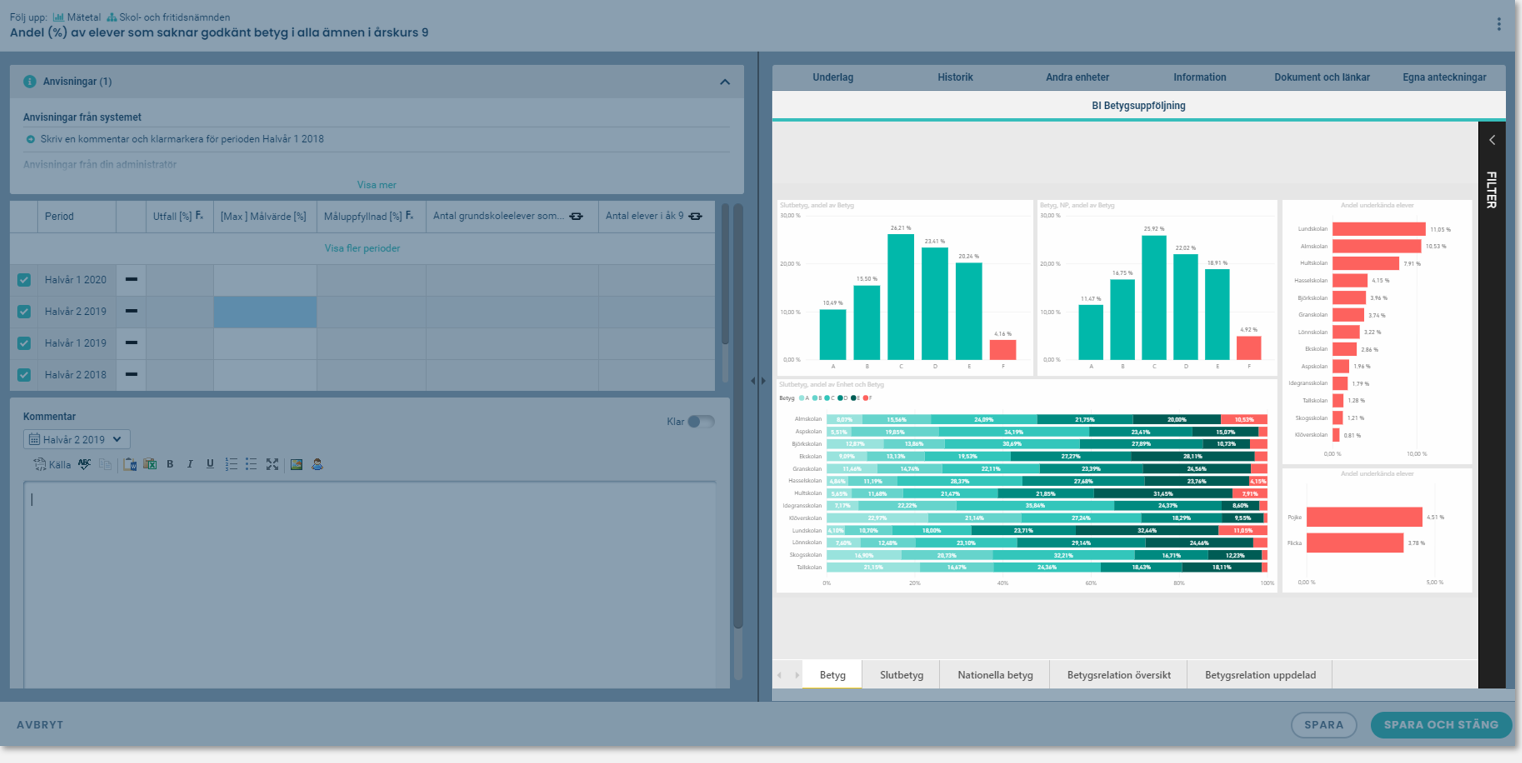Toggle the Klar switch on
Screen dimensions: 1522x763
coord(701,422)
